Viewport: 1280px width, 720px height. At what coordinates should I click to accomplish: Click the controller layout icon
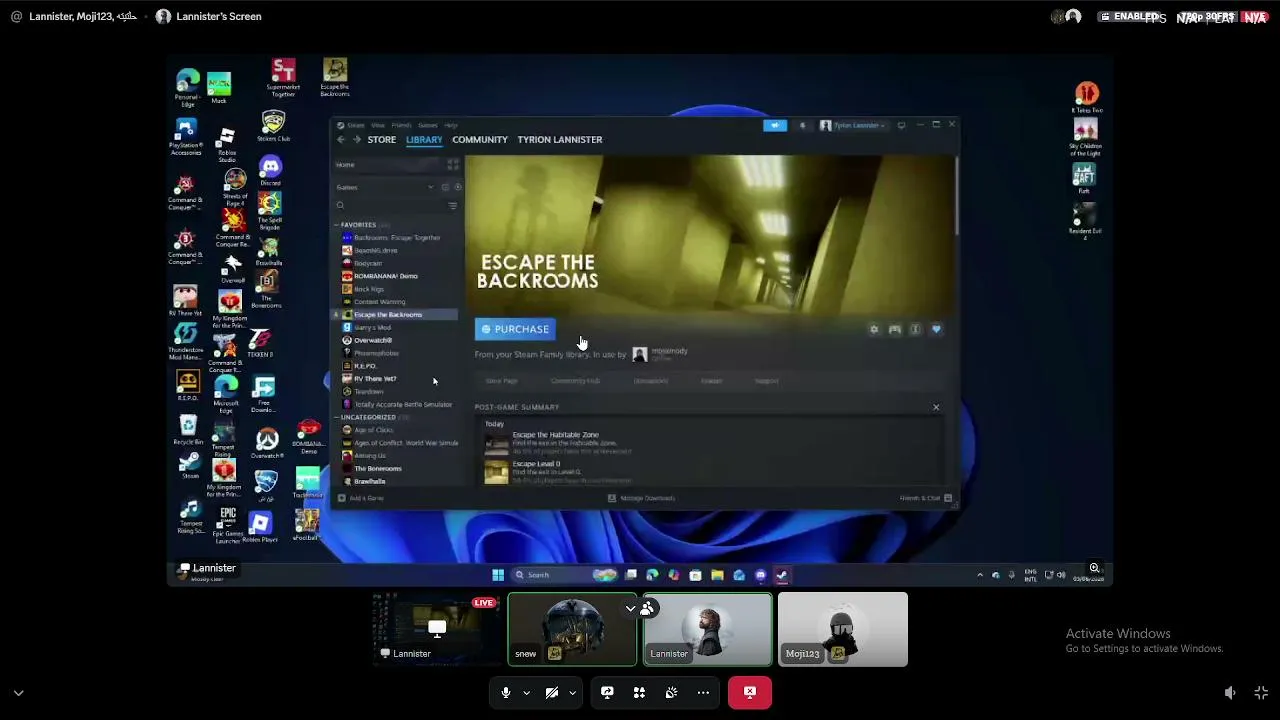(895, 329)
